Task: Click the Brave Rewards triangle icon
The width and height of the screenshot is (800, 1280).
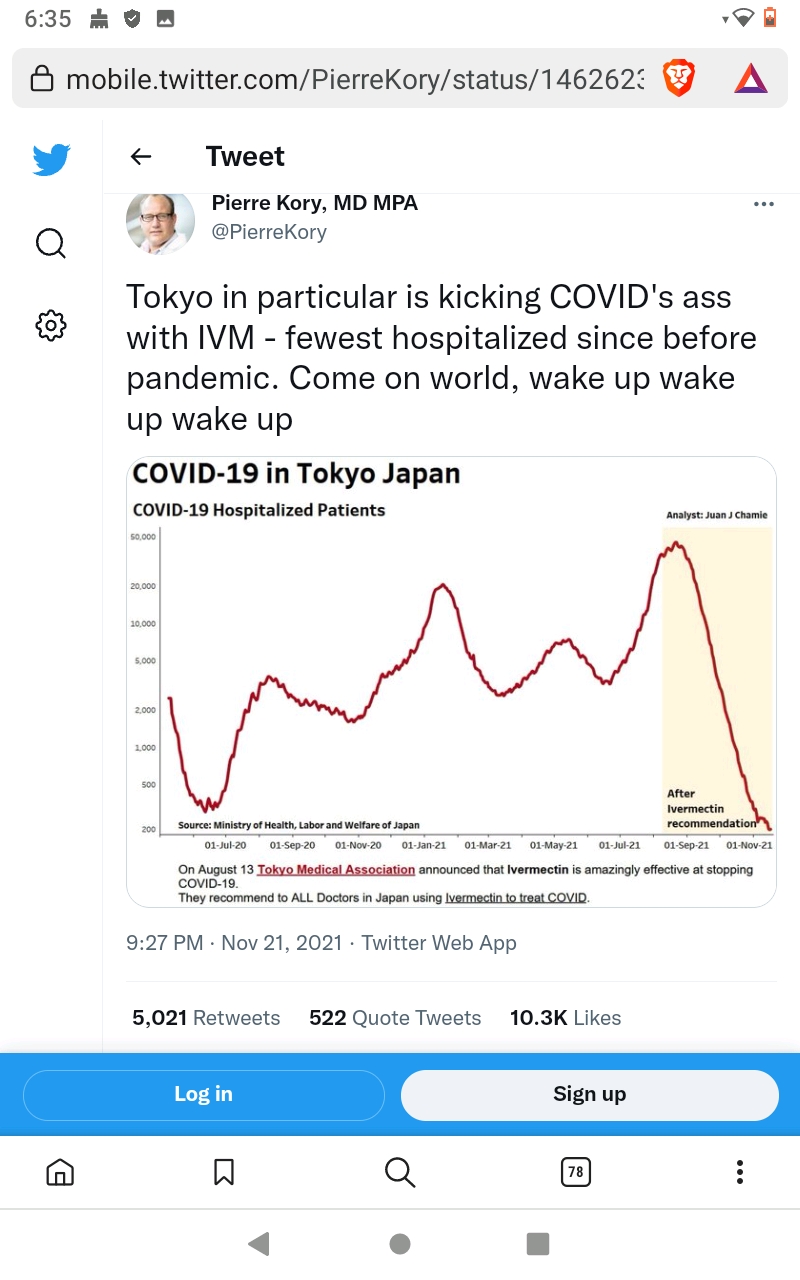Action: coord(750,78)
